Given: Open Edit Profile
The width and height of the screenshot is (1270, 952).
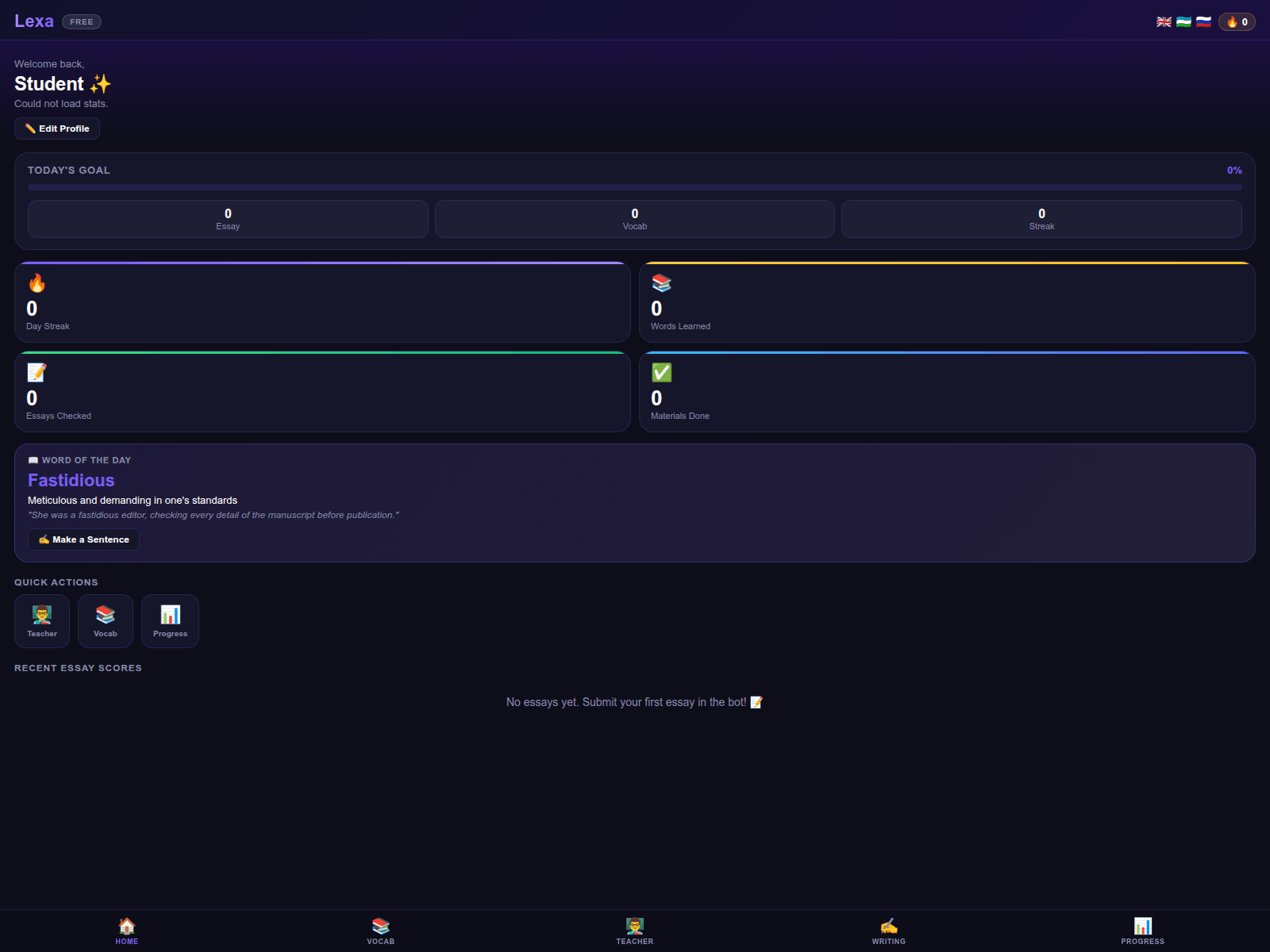Looking at the screenshot, I should tap(57, 129).
